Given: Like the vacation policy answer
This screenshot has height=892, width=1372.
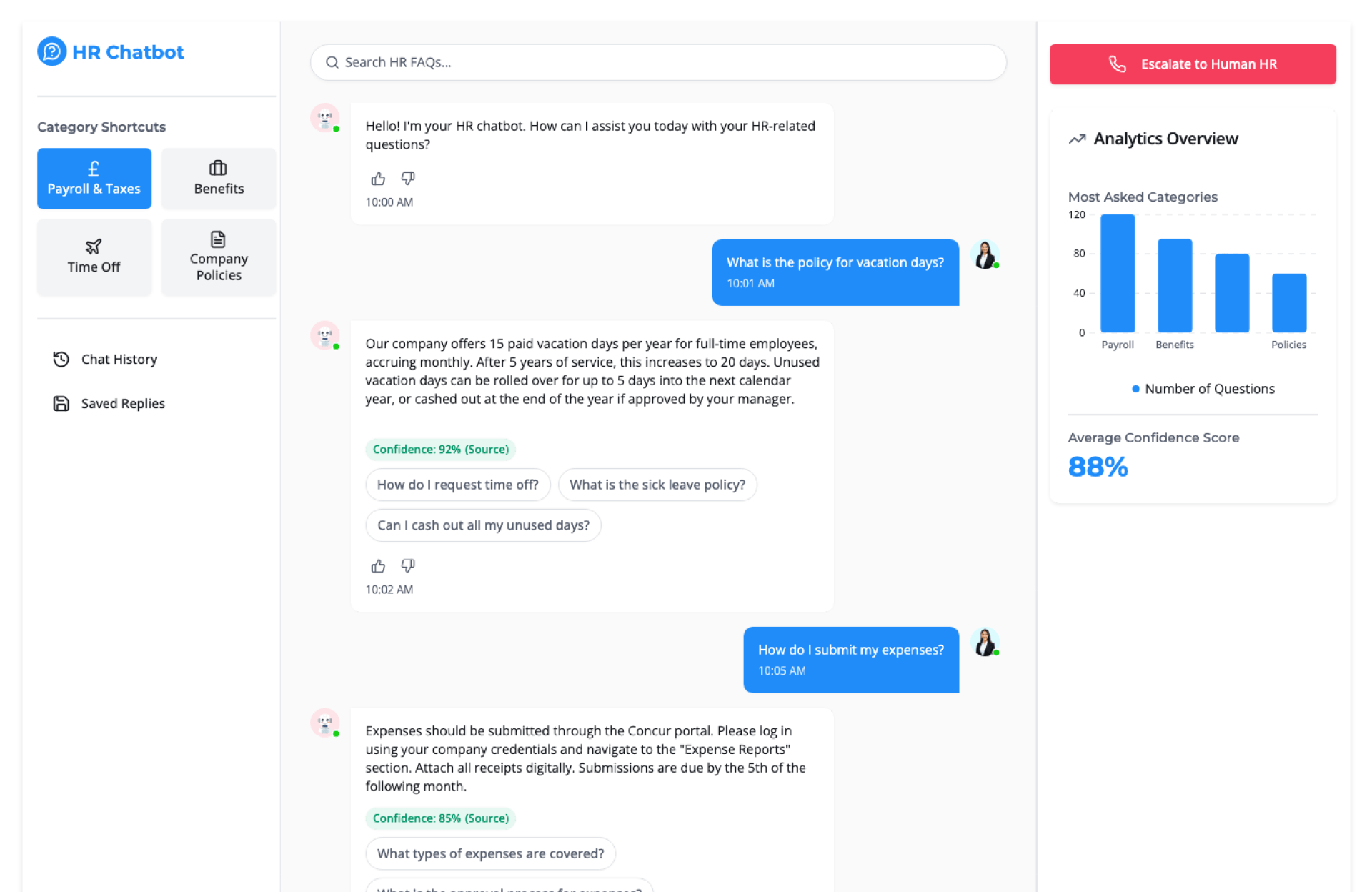Looking at the screenshot, I should tap(378, 566).
